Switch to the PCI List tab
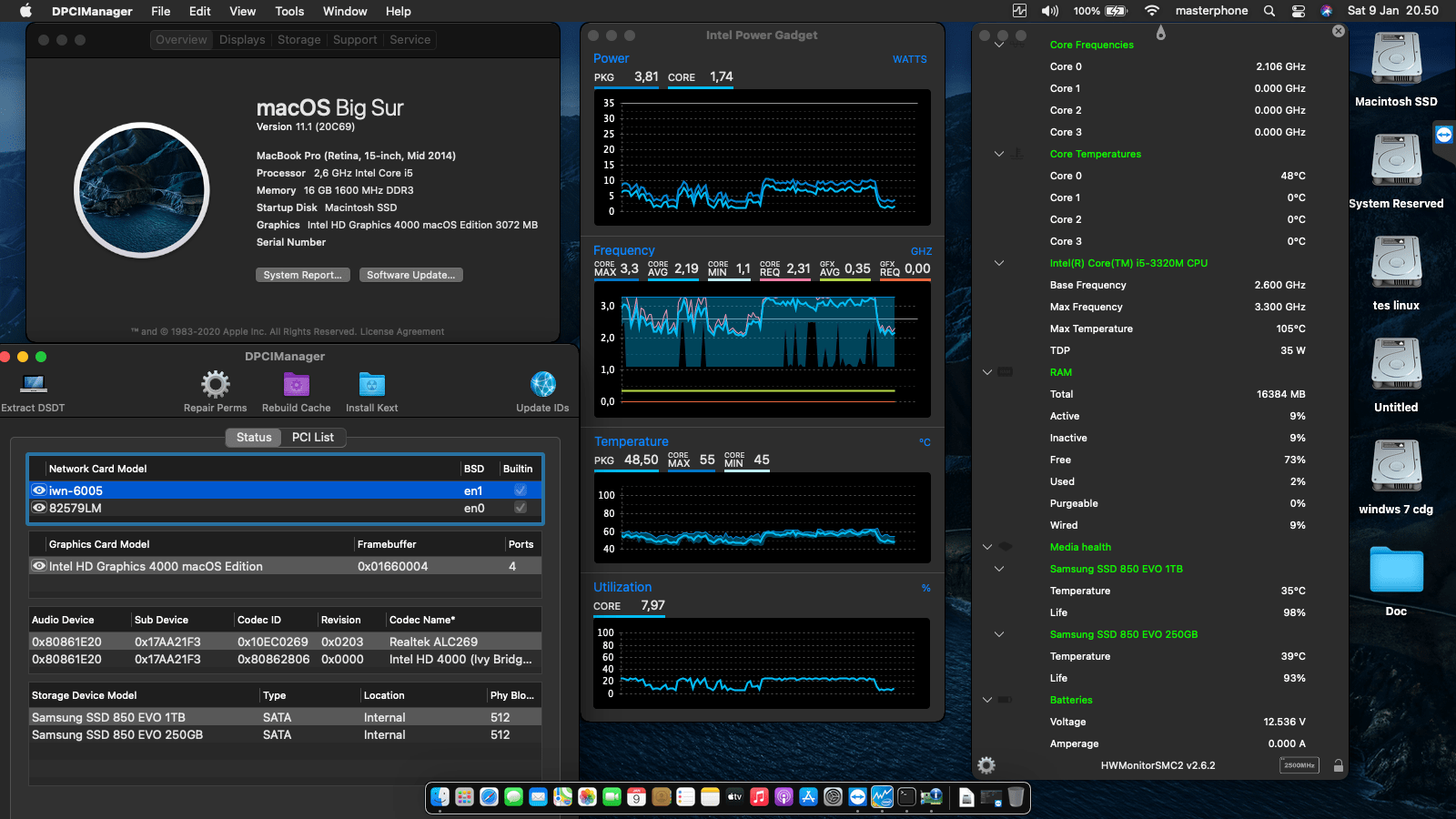 tap(313, 437)
